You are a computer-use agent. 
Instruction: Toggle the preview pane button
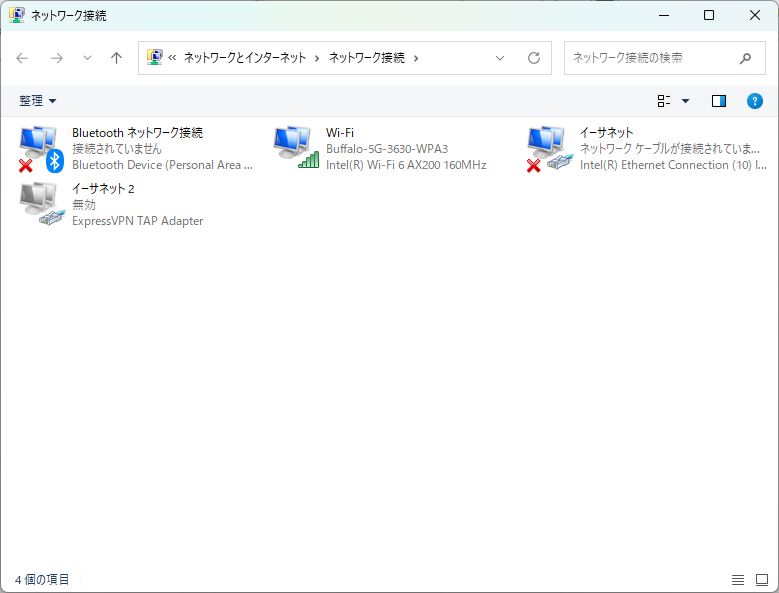pos(718,101)
